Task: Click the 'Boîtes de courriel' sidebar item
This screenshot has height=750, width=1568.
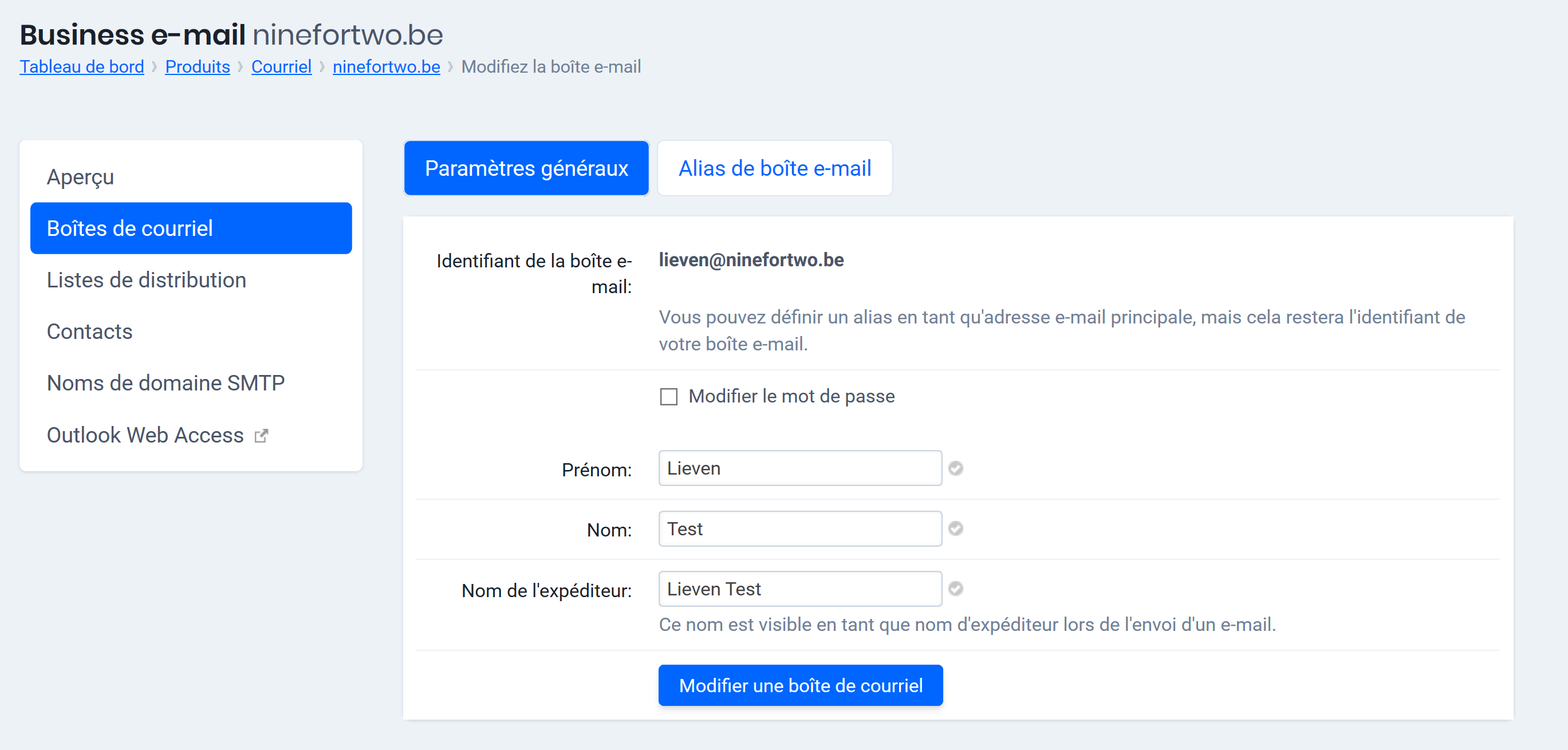Action: click(x=190, y=228)
